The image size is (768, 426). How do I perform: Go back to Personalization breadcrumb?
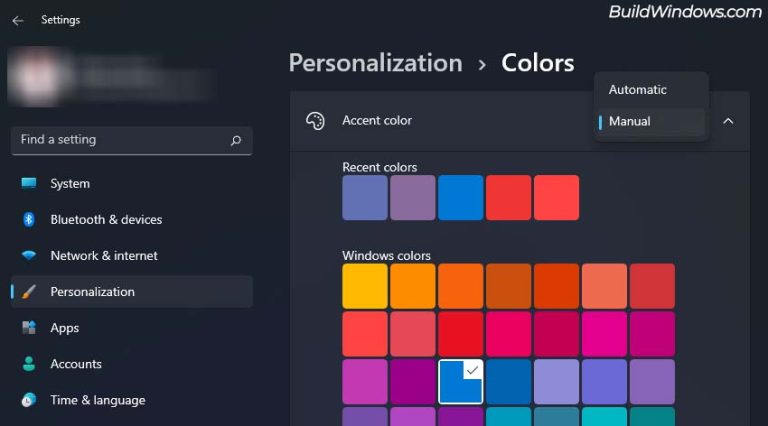376,63
